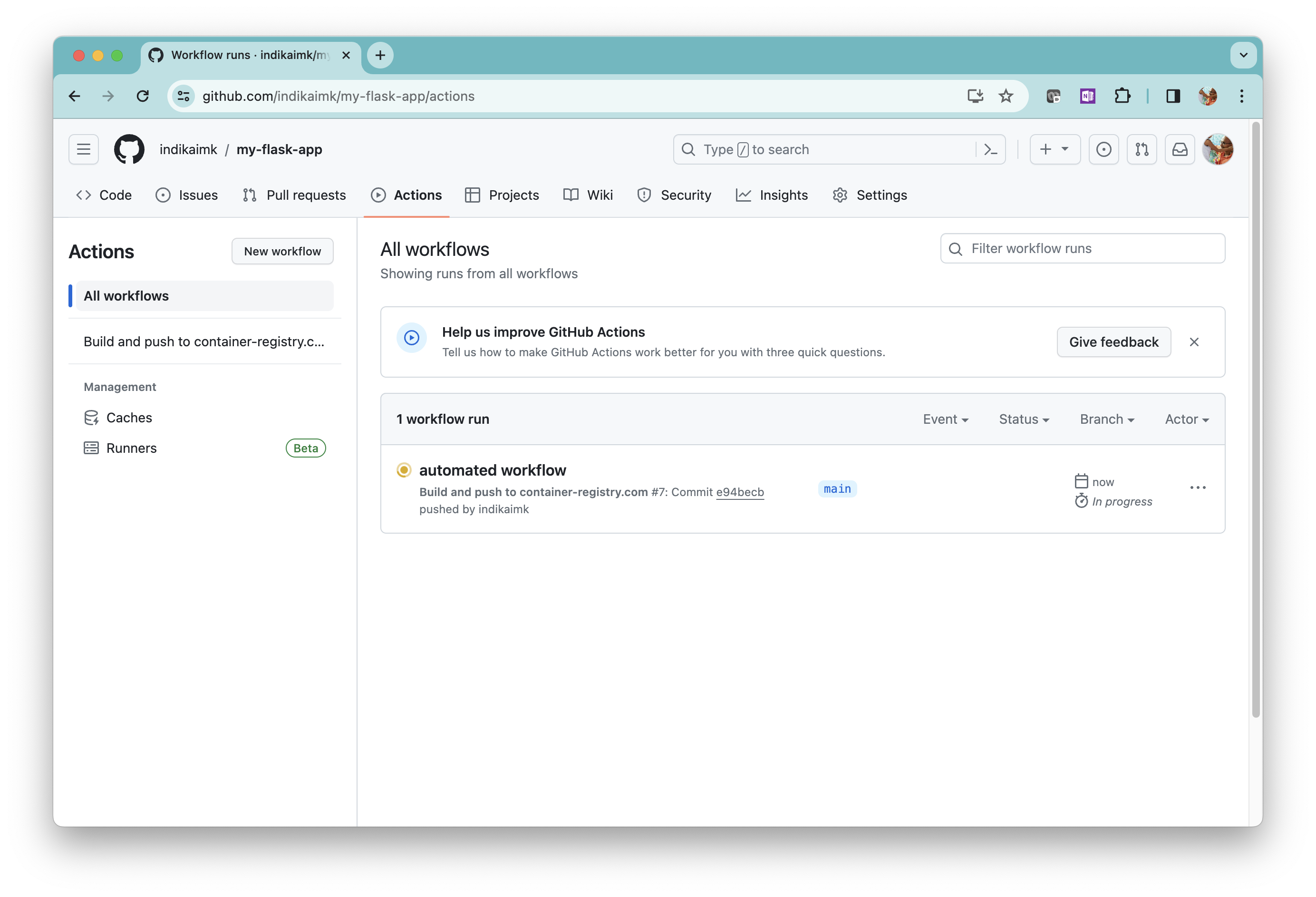Click the New workflow button

click(x=282, y=251)
